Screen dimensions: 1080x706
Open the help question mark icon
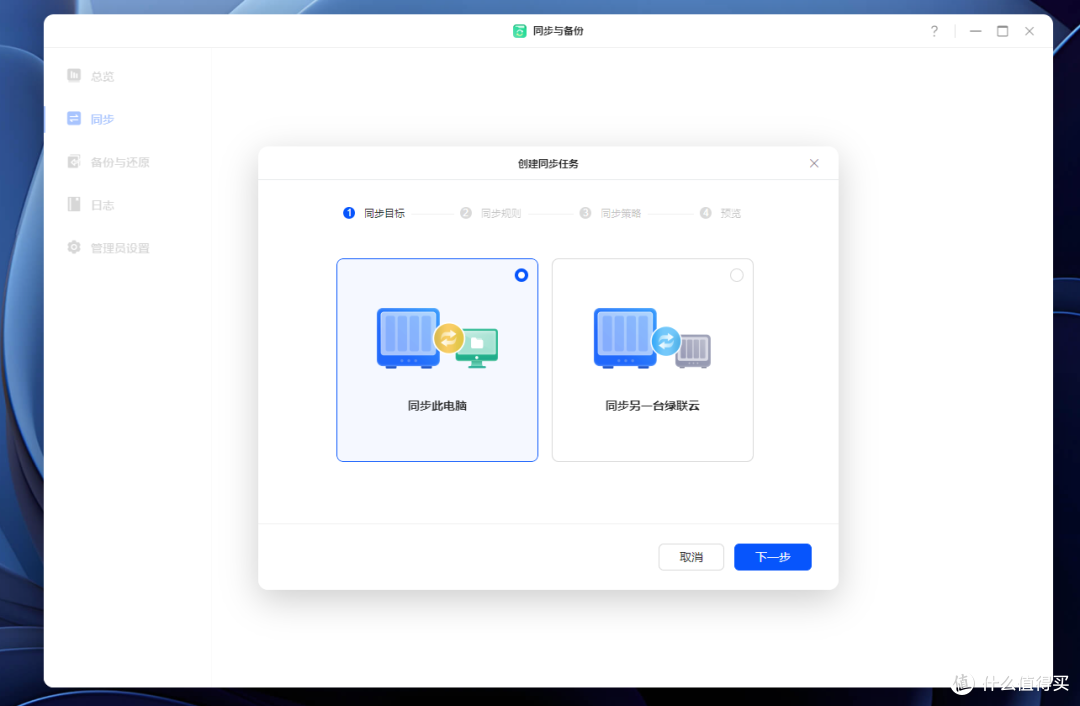(x=934, y=31)
